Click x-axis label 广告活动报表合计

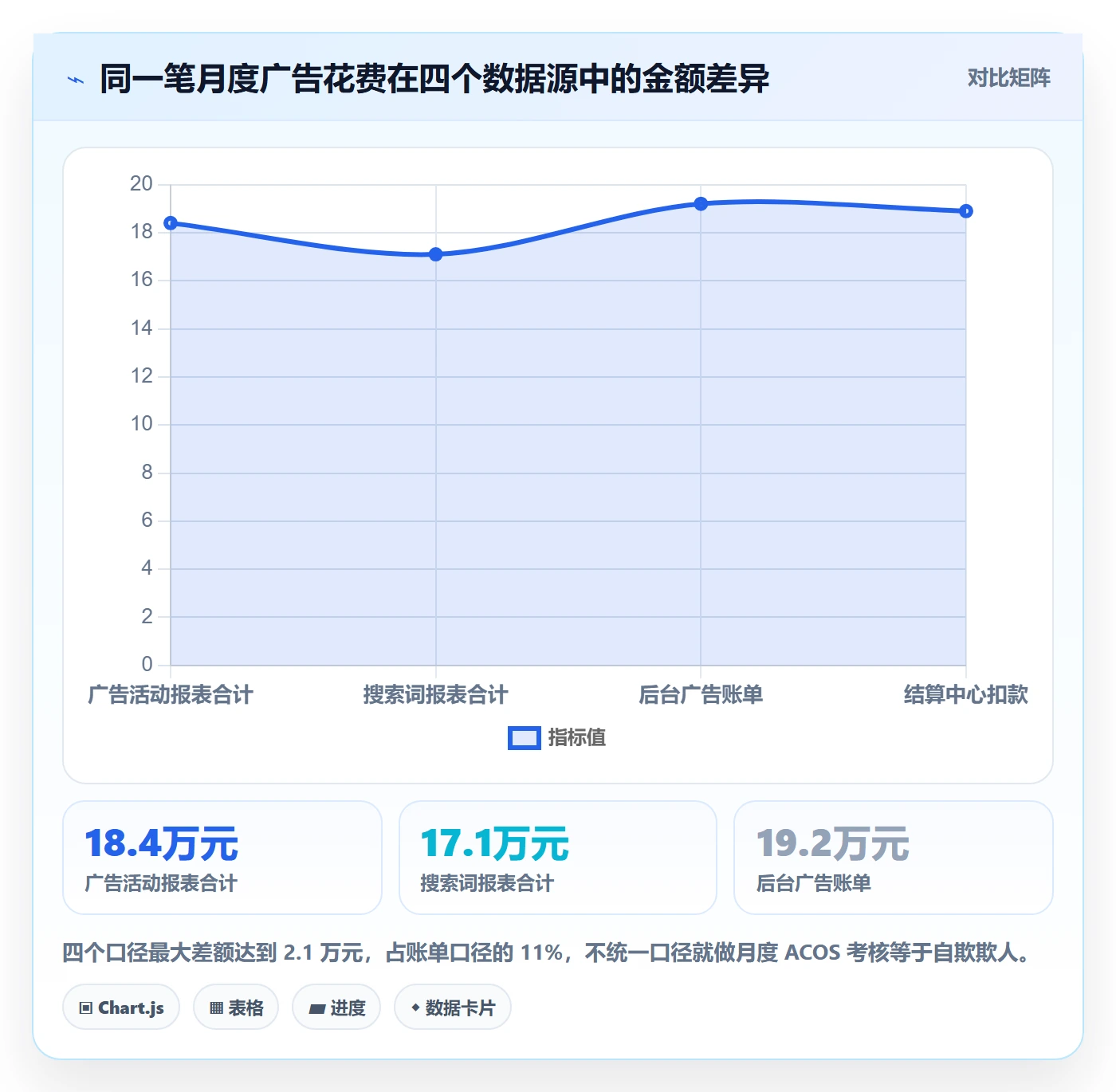tap(171, 695)
